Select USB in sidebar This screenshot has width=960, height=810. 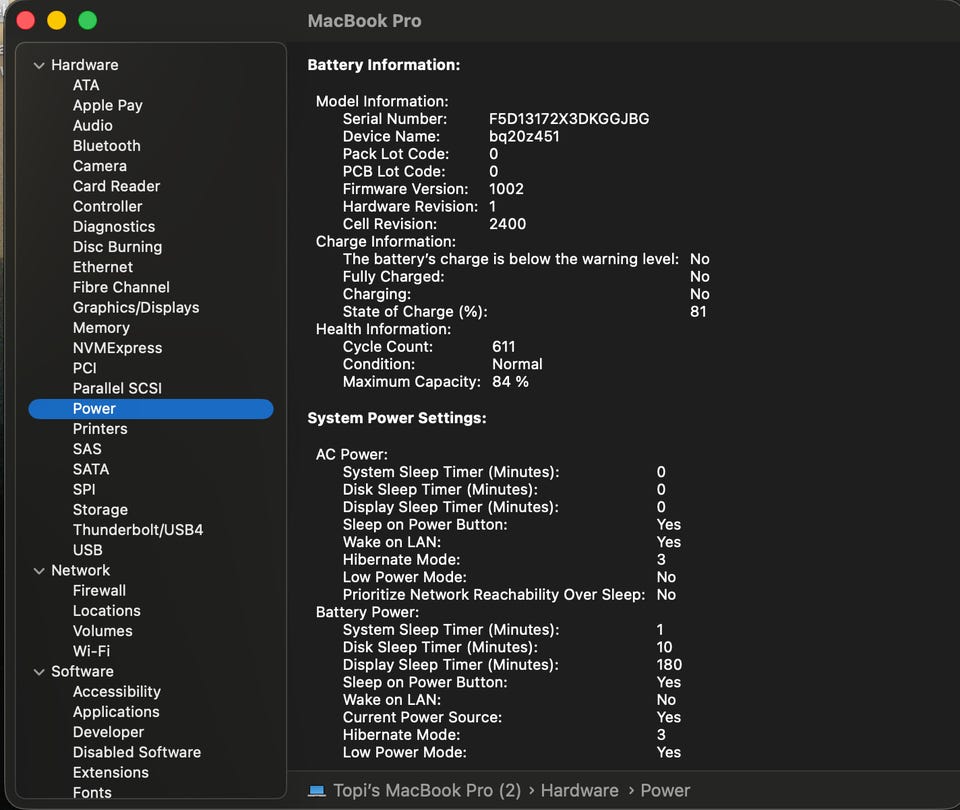point(88,550)
